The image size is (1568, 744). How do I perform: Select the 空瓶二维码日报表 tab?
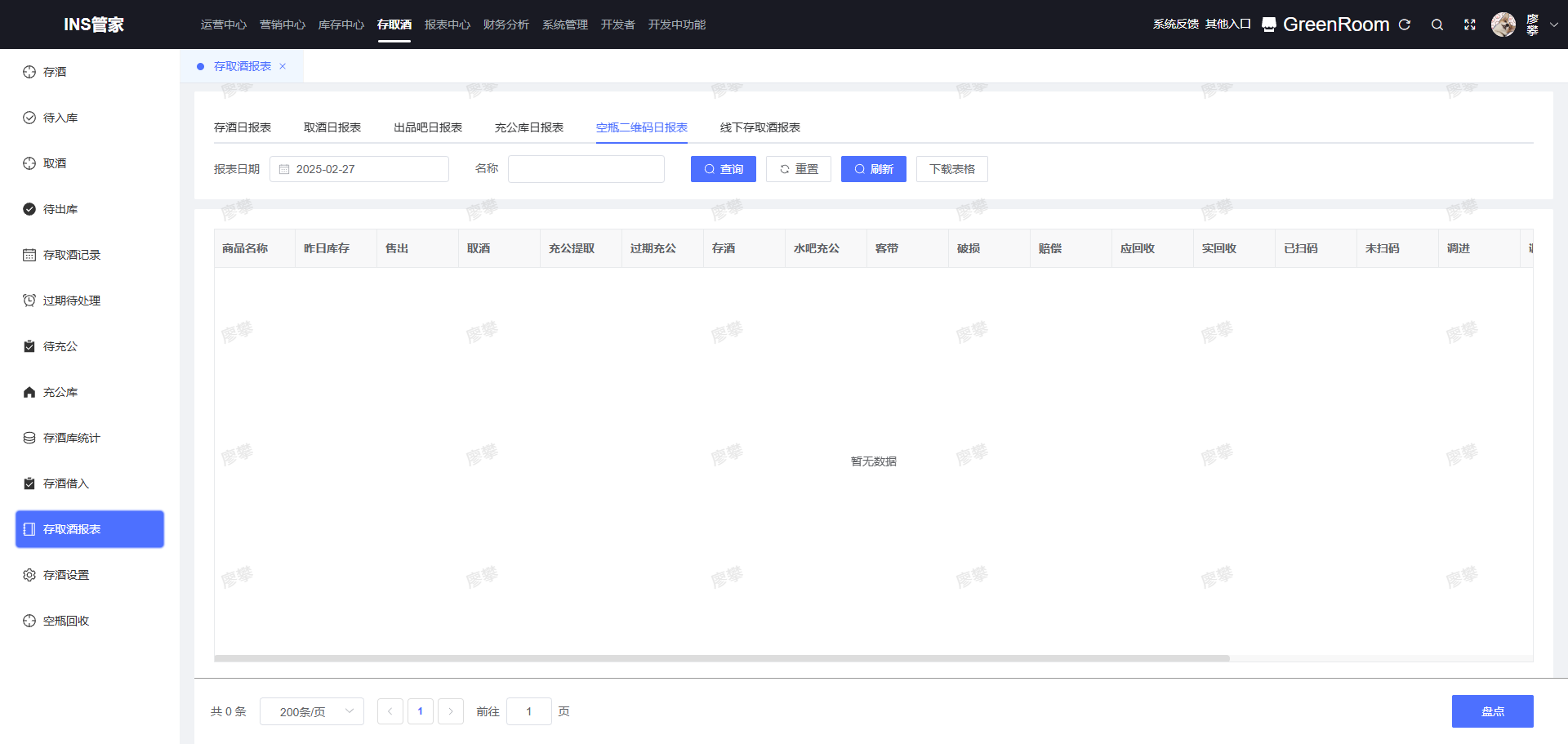point(642,127)
